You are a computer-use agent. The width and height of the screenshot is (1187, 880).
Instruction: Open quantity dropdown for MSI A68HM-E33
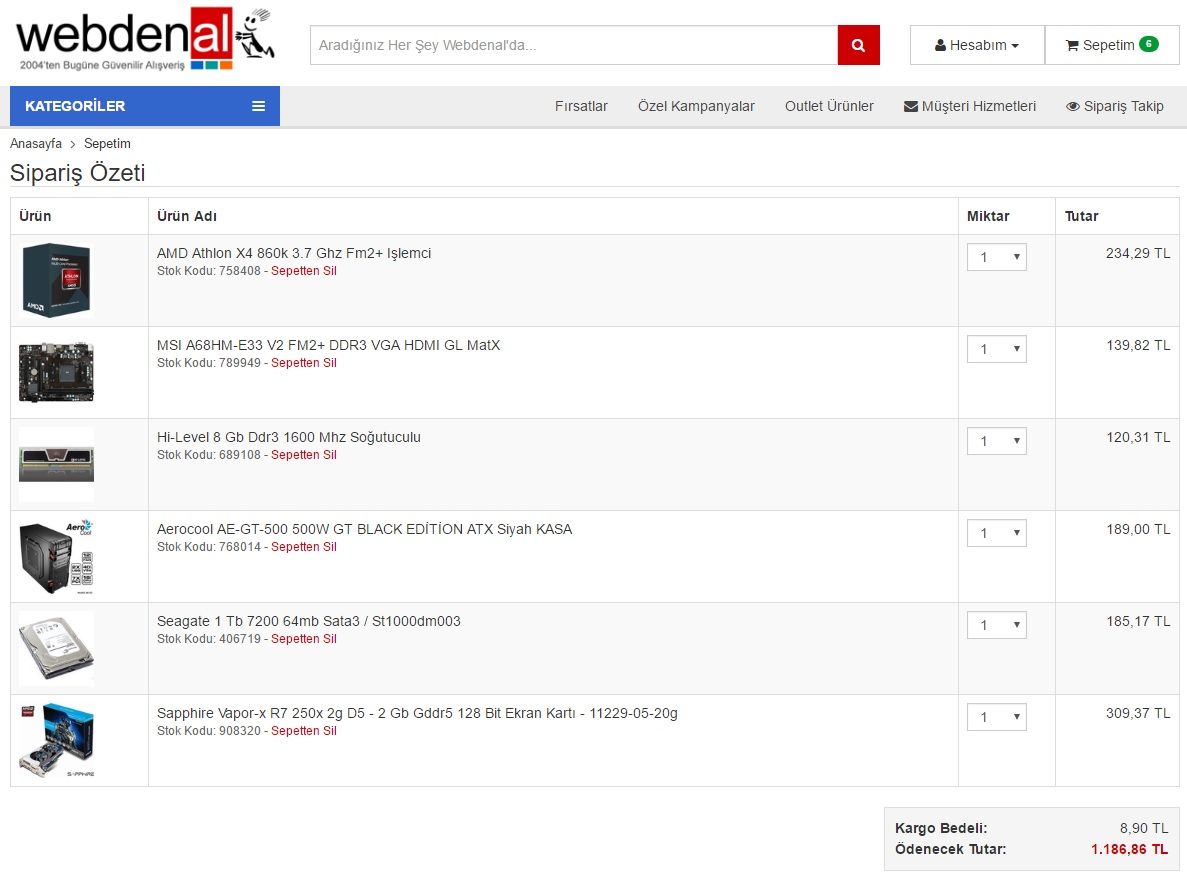coord(997,349)
